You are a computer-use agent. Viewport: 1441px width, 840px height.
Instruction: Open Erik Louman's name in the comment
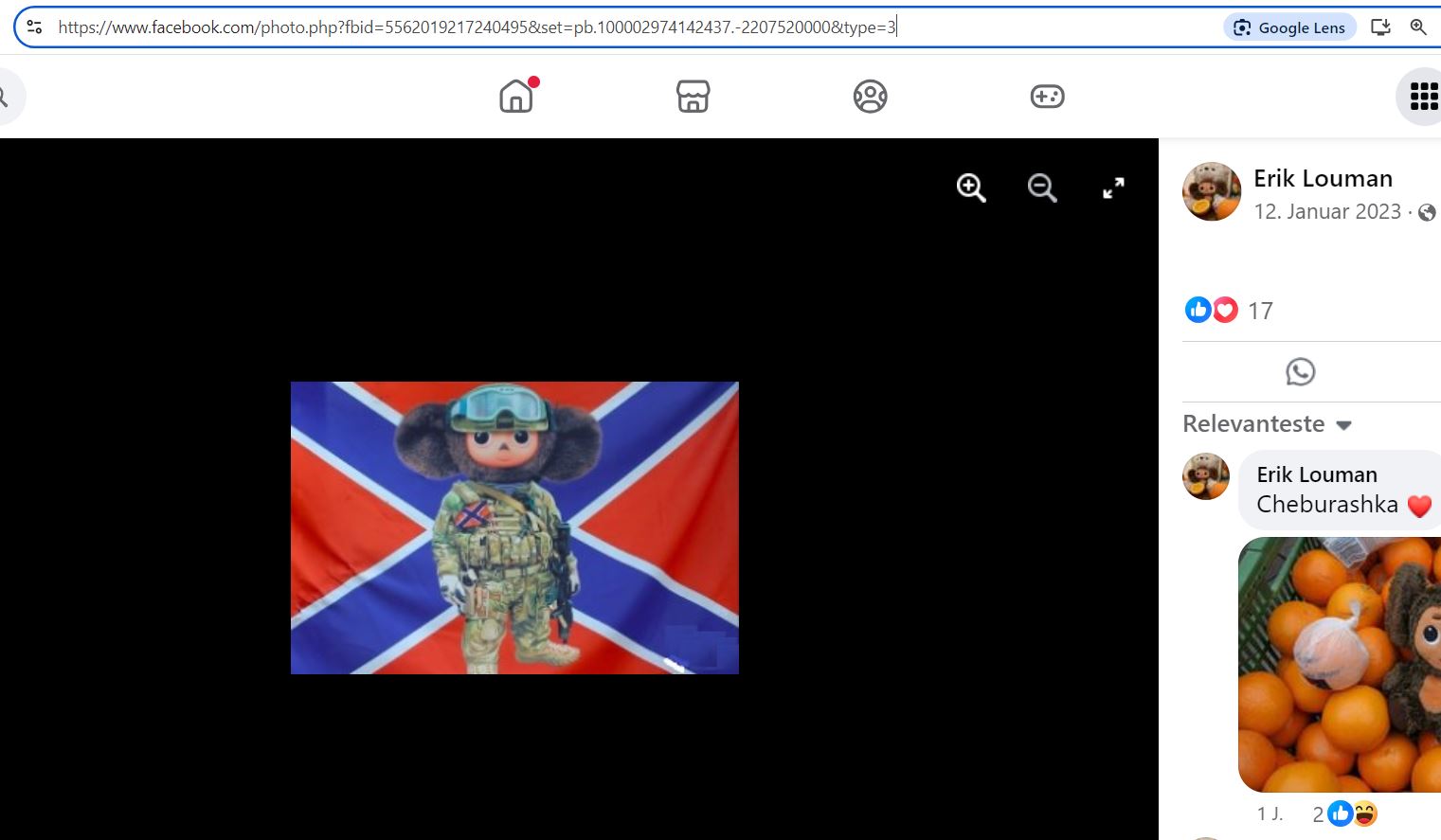(1317, 474)
